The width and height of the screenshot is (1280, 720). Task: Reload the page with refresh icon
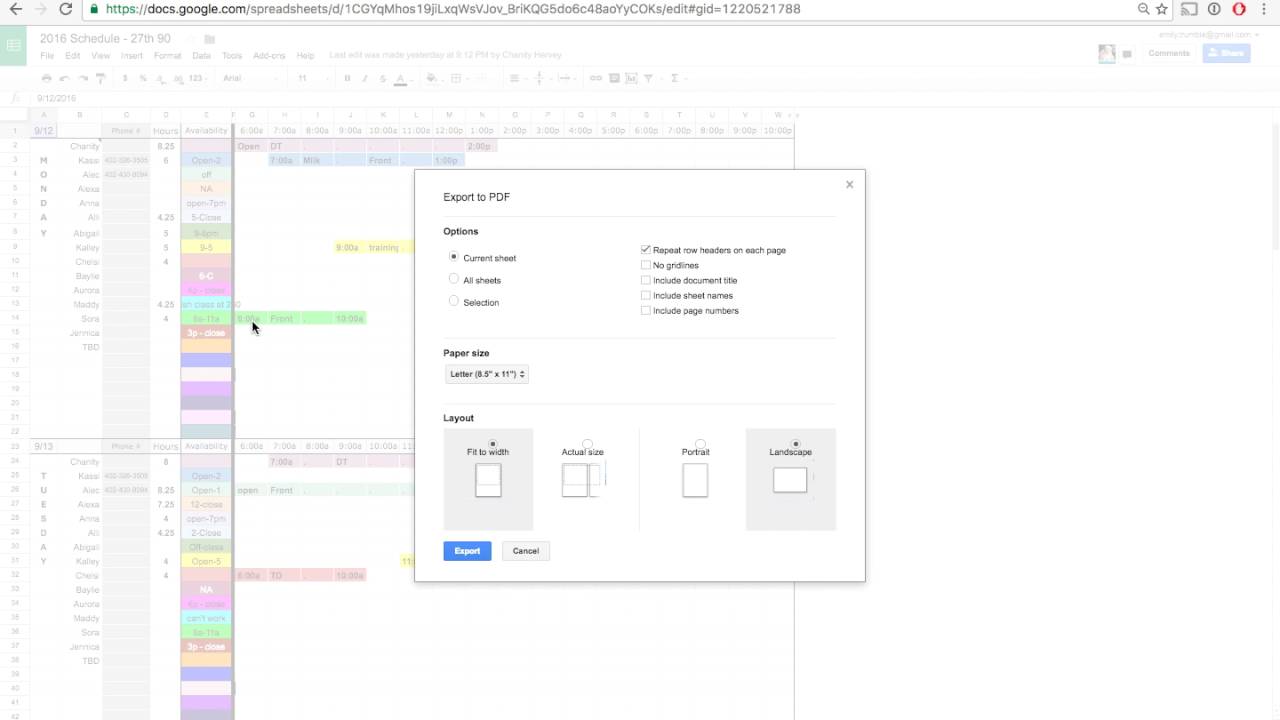click(66, 9)
